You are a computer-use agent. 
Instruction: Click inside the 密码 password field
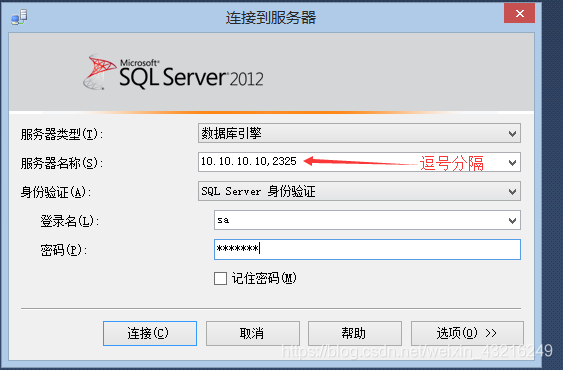pos(367,249)
